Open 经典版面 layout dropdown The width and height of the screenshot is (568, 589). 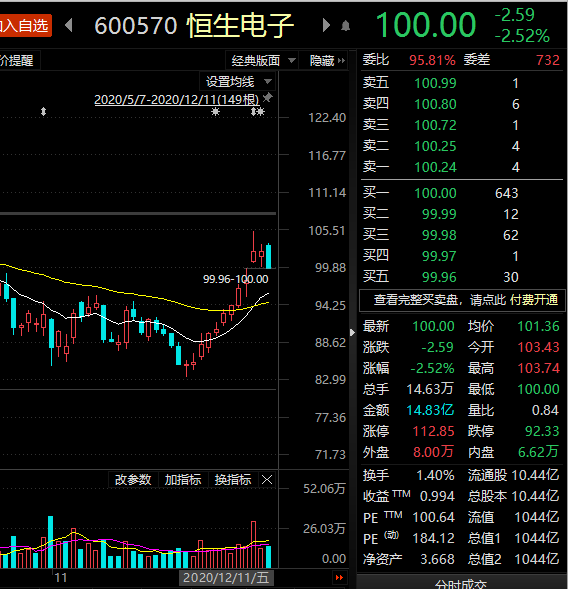coord(263,60)
